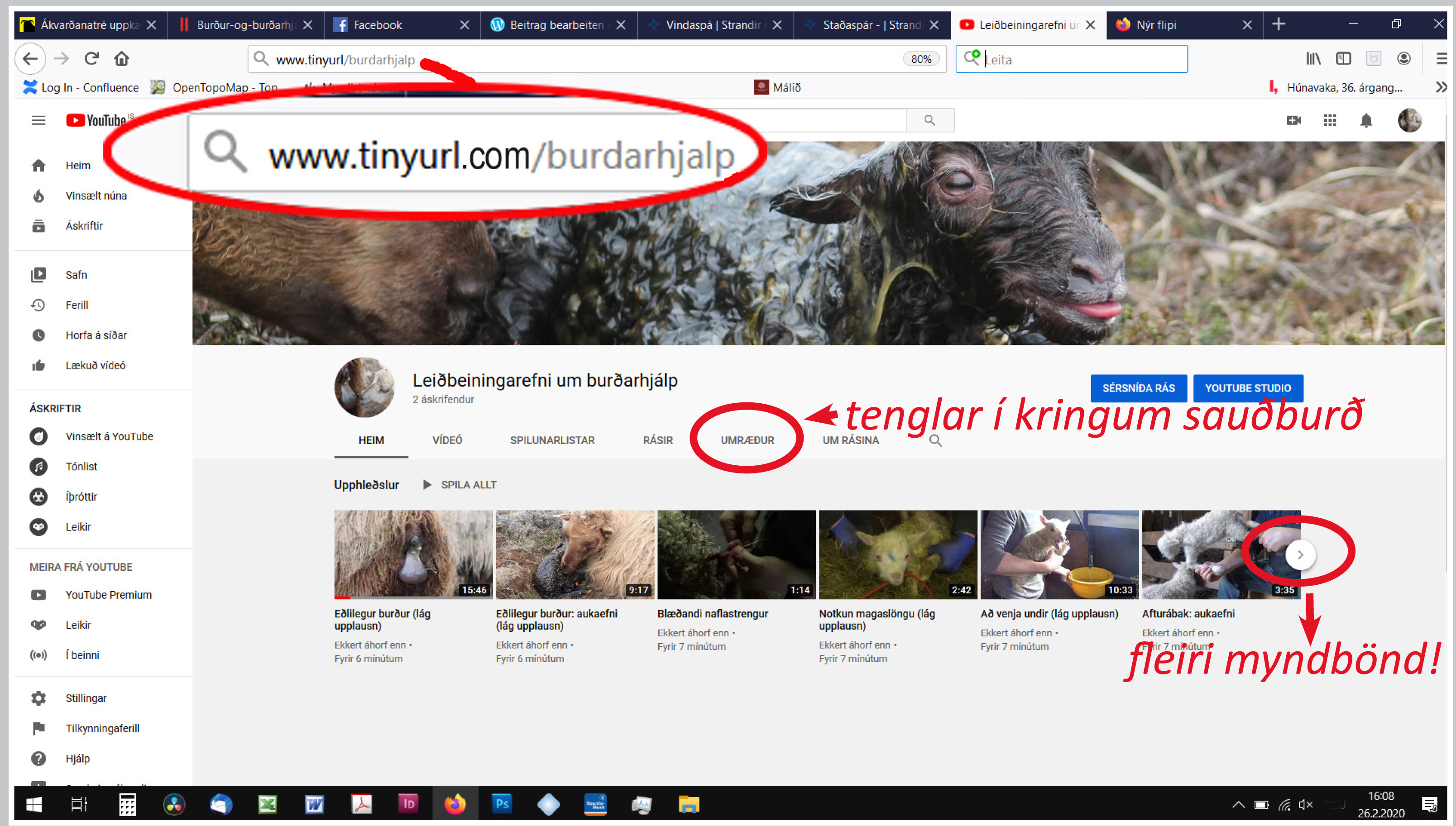Open Photoshop from the taskbar

point(502,804)
